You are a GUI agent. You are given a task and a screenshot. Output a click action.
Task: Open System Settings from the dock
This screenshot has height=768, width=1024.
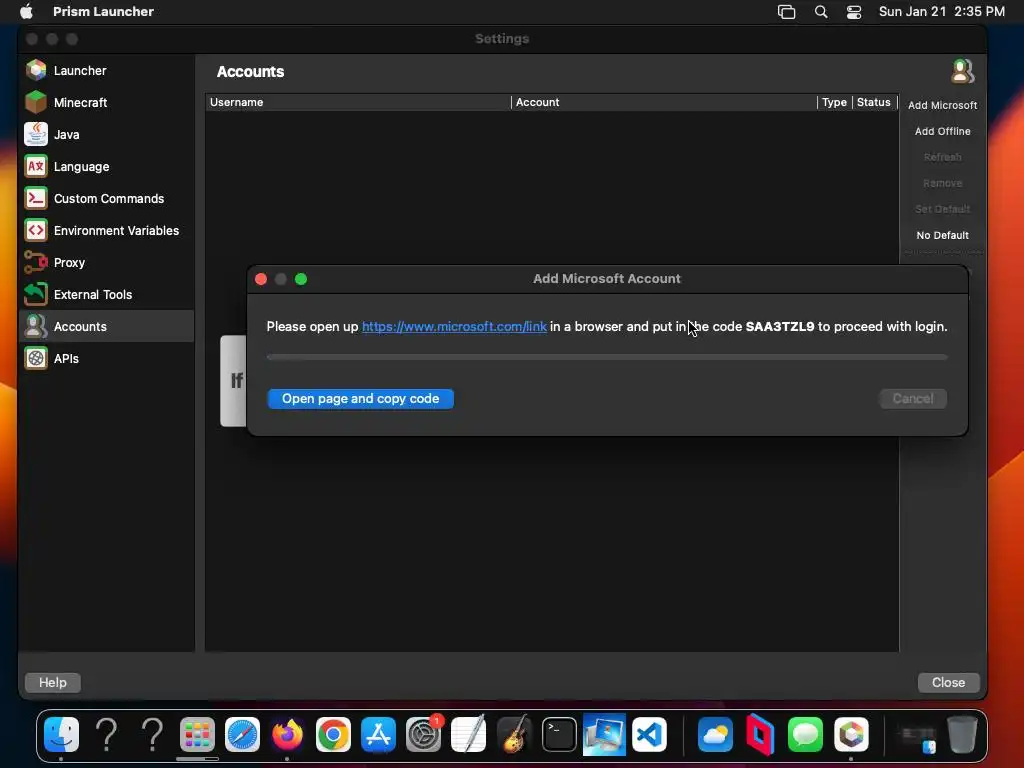pos(423,735)
